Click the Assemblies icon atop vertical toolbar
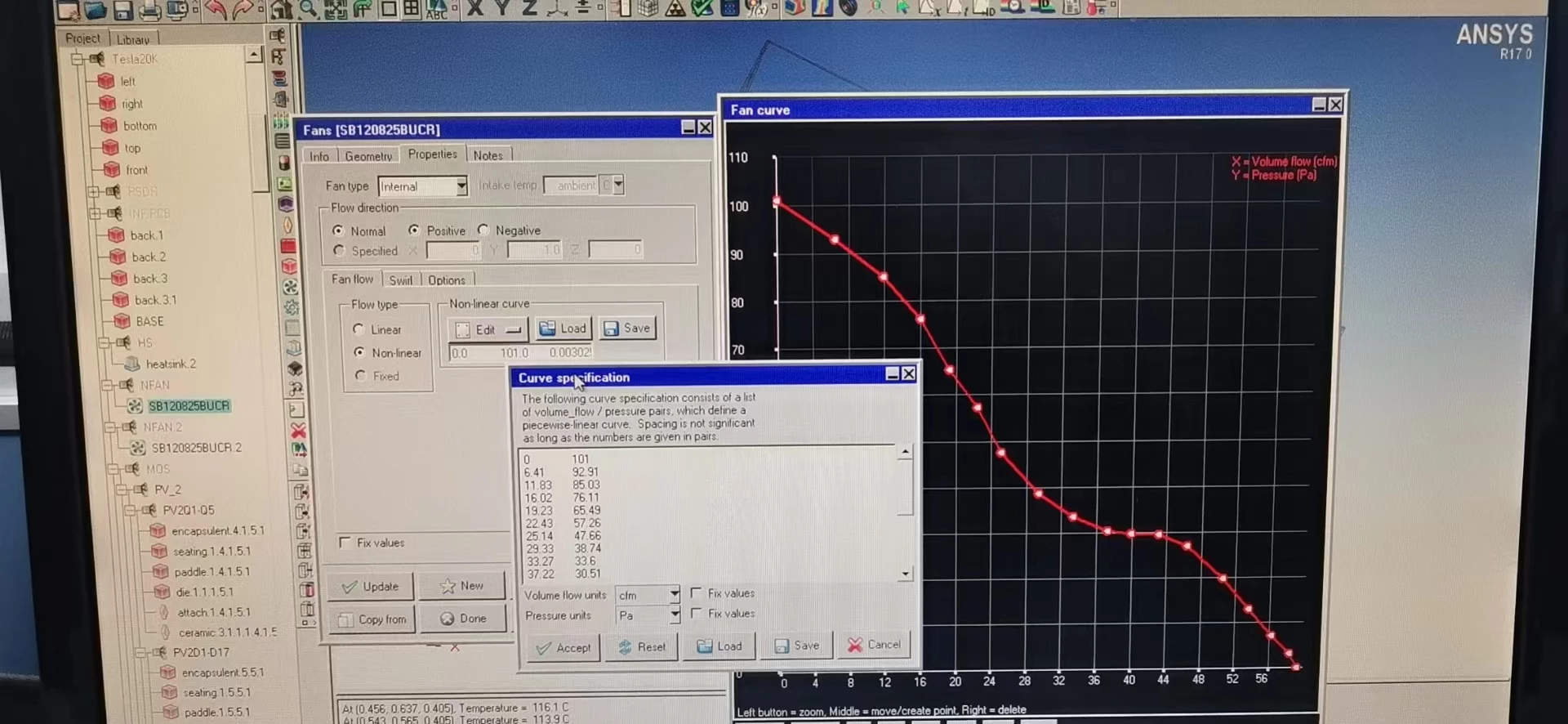The height and width of the screenshot is (724, 1568). [x=278, y=35]
